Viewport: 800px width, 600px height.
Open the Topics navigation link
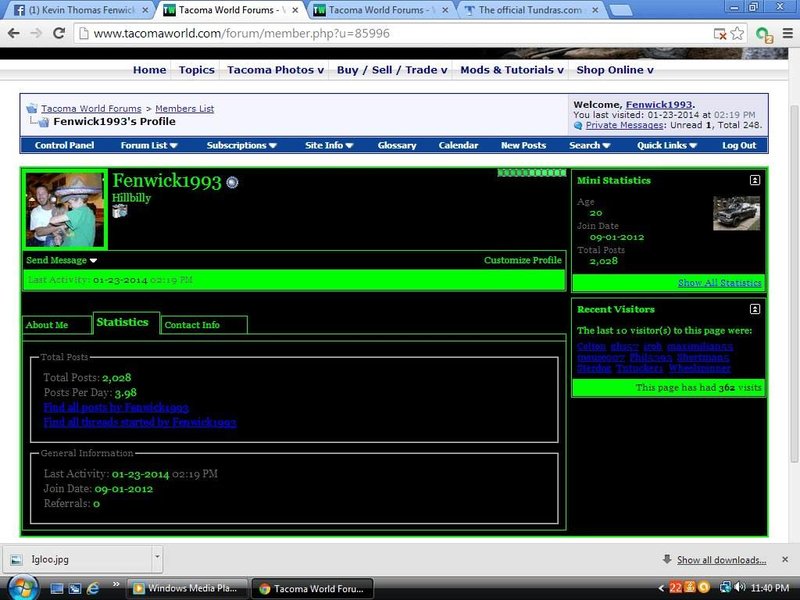click(196, 70)
